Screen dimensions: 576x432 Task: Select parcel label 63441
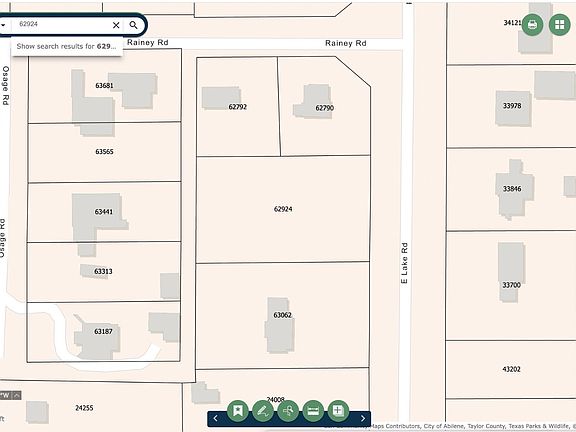point(104,212)
